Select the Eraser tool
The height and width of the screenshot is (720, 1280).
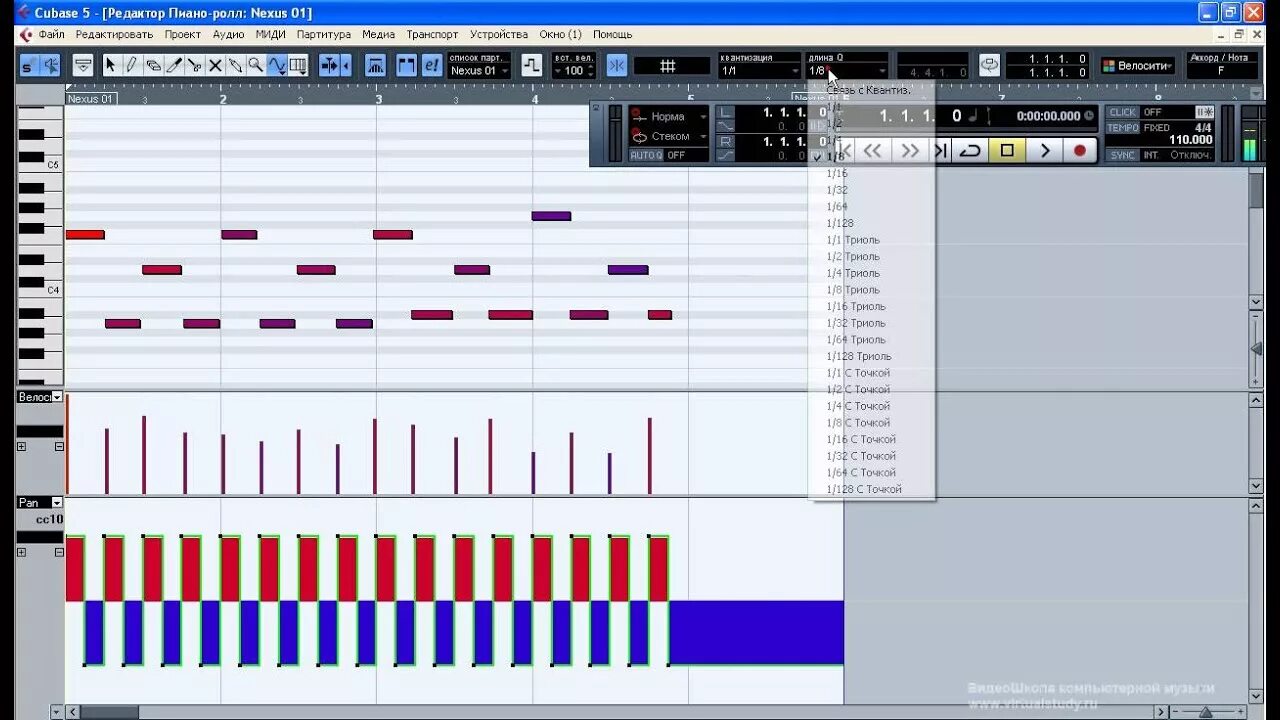(152, 66)
